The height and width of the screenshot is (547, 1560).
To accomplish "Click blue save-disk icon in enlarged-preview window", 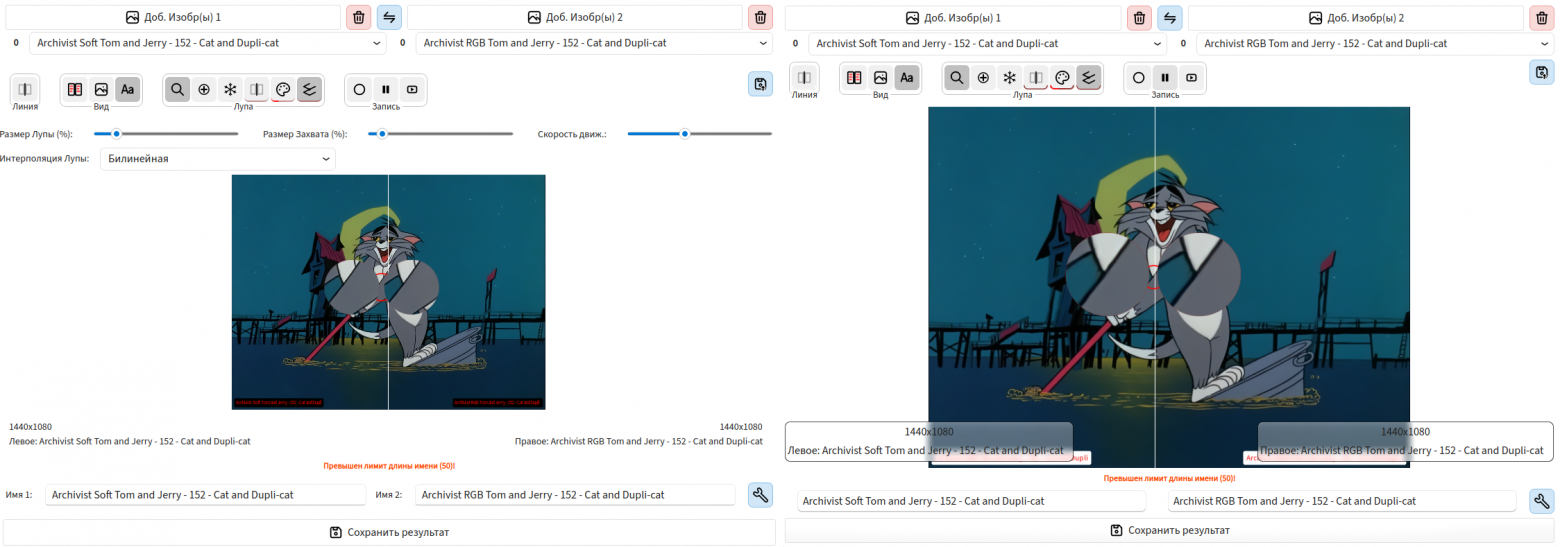I will [x=1542, y=72].
